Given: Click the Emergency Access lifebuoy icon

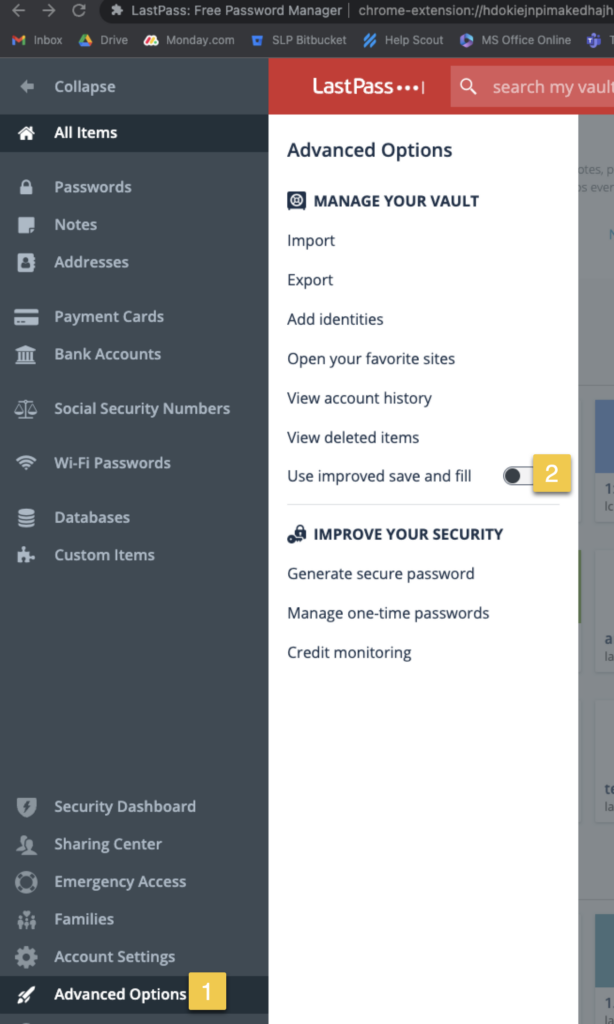Looking at the screenshot, I should click(27, 882).
